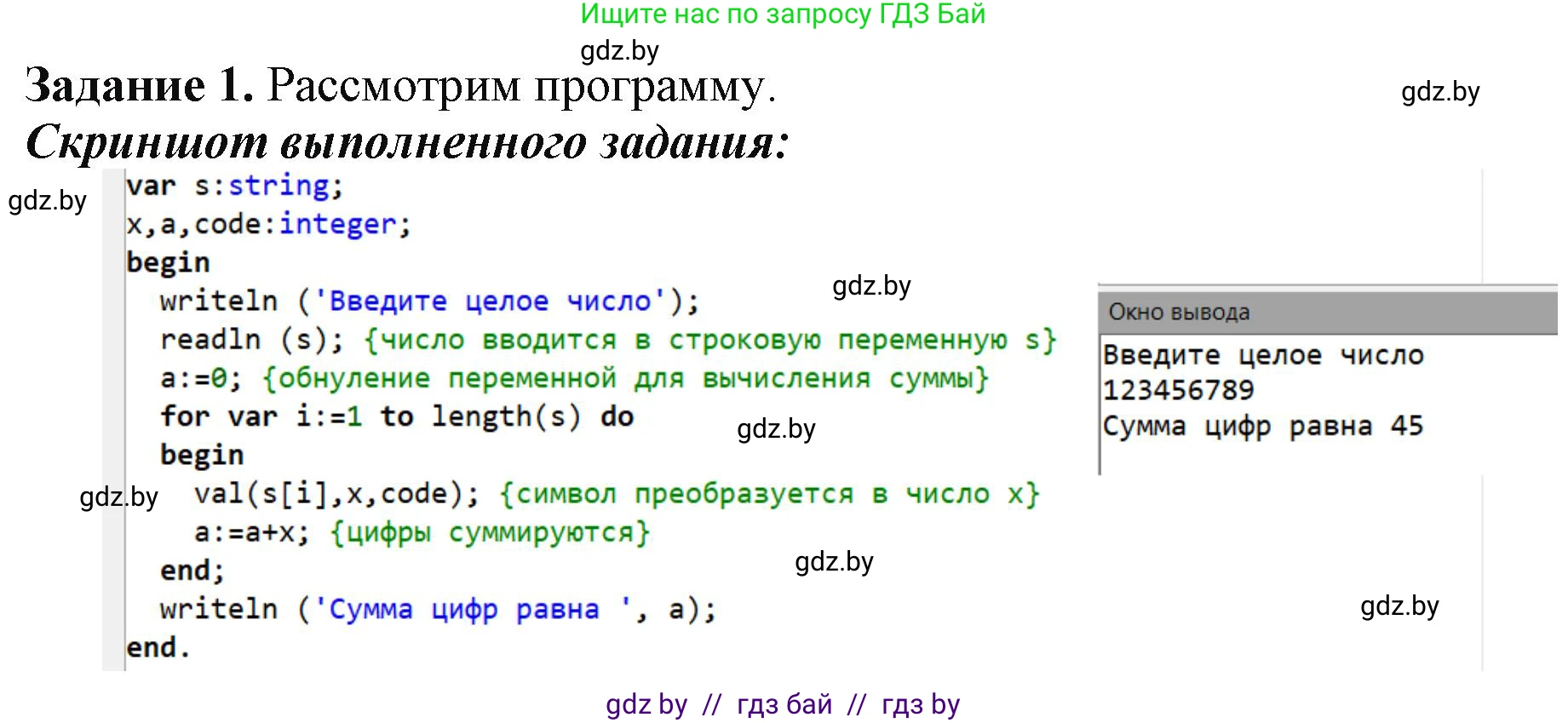Click the "a:=0;" assignment in code
This screenshot has height=723, width=1568.
point(201,378)
